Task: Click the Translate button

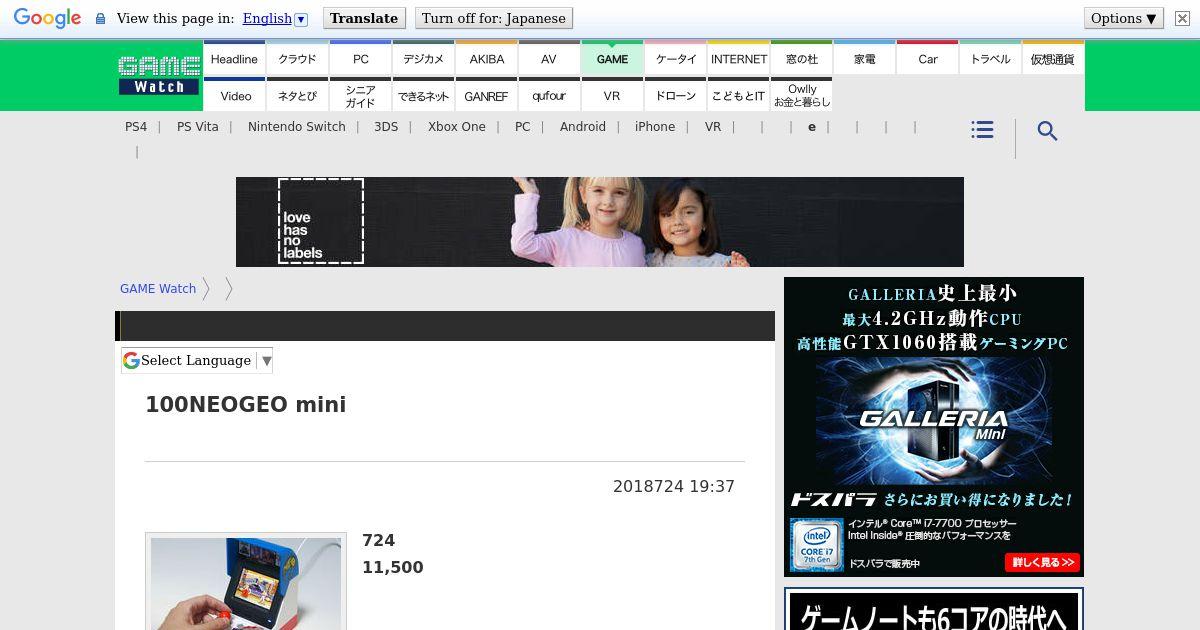Action: 364,18
